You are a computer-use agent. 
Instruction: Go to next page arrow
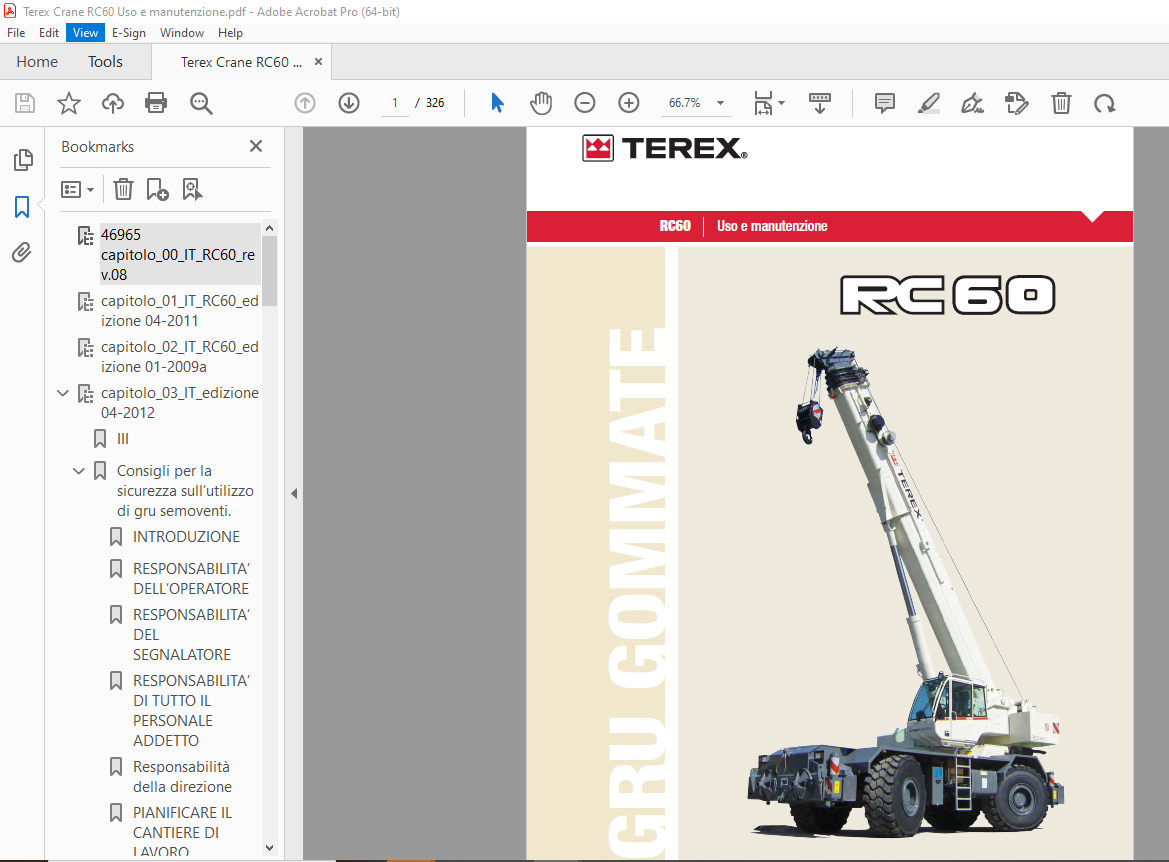349,103
